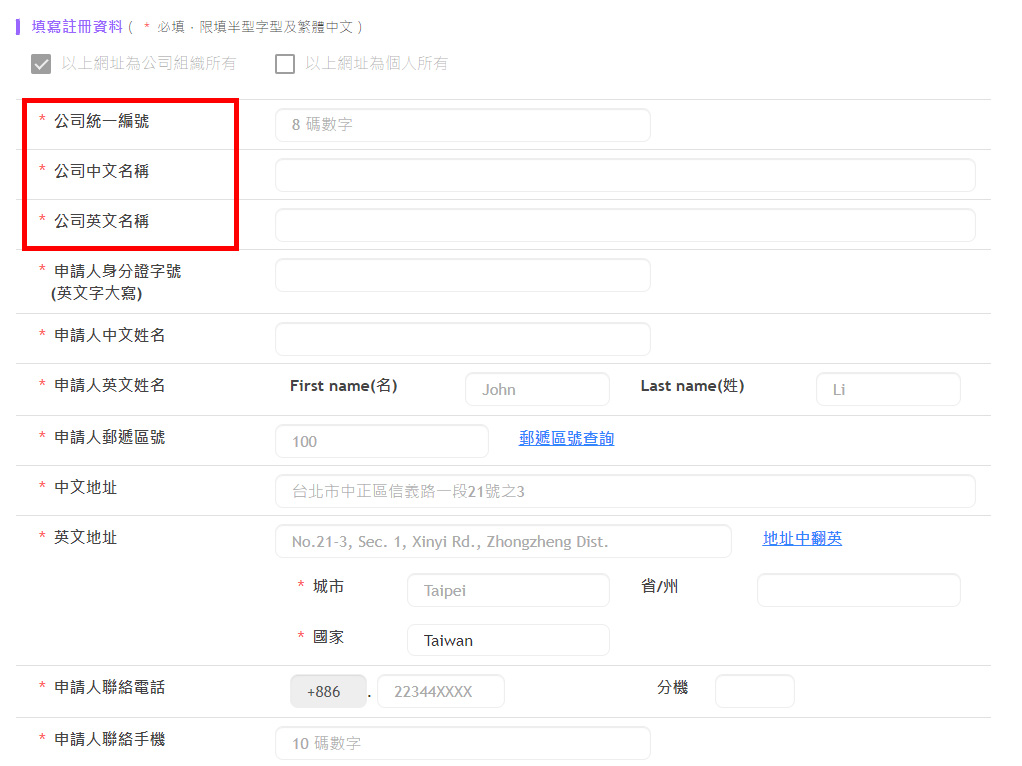Click the Last name field with Li placeholder
1022x766 pixels.
click(888, 389)
